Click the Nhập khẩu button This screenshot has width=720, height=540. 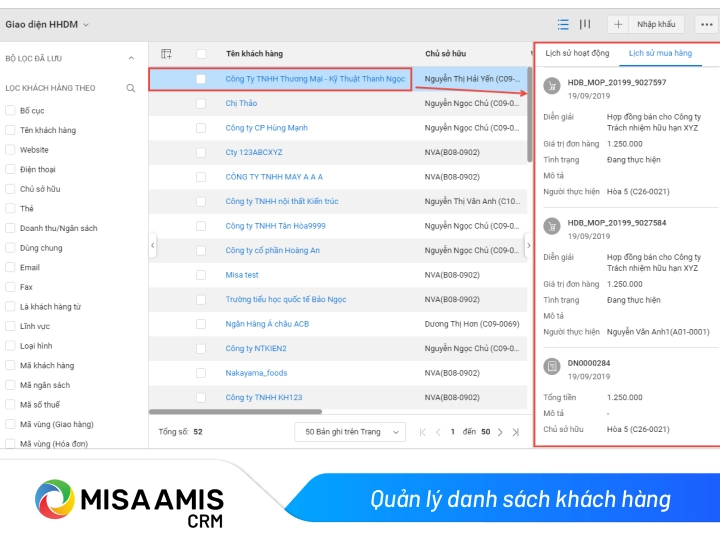coord(656,24)
